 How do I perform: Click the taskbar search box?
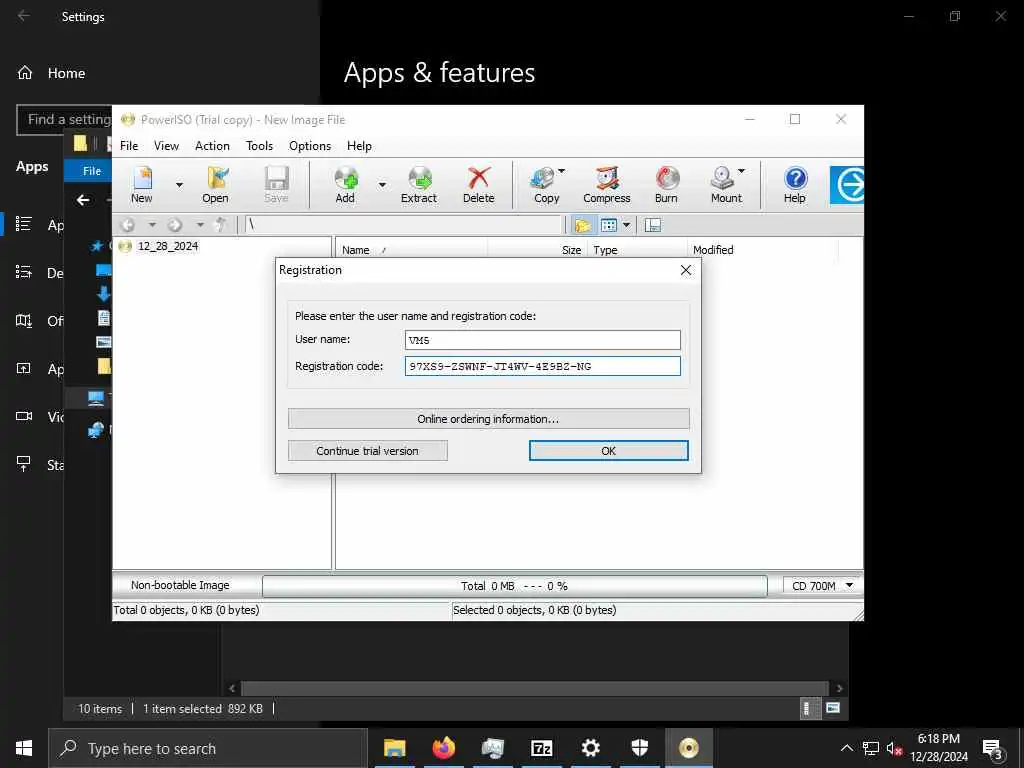coord(208,748)
